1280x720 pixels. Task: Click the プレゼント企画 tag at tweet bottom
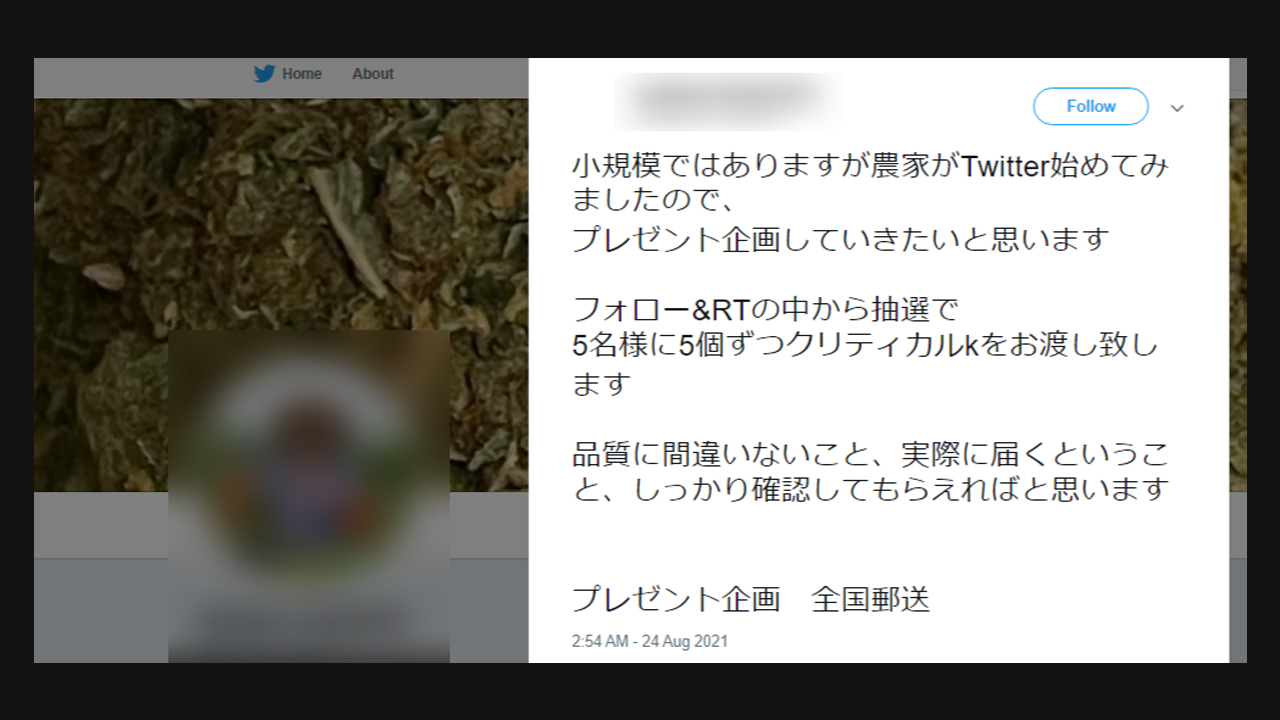676,599
